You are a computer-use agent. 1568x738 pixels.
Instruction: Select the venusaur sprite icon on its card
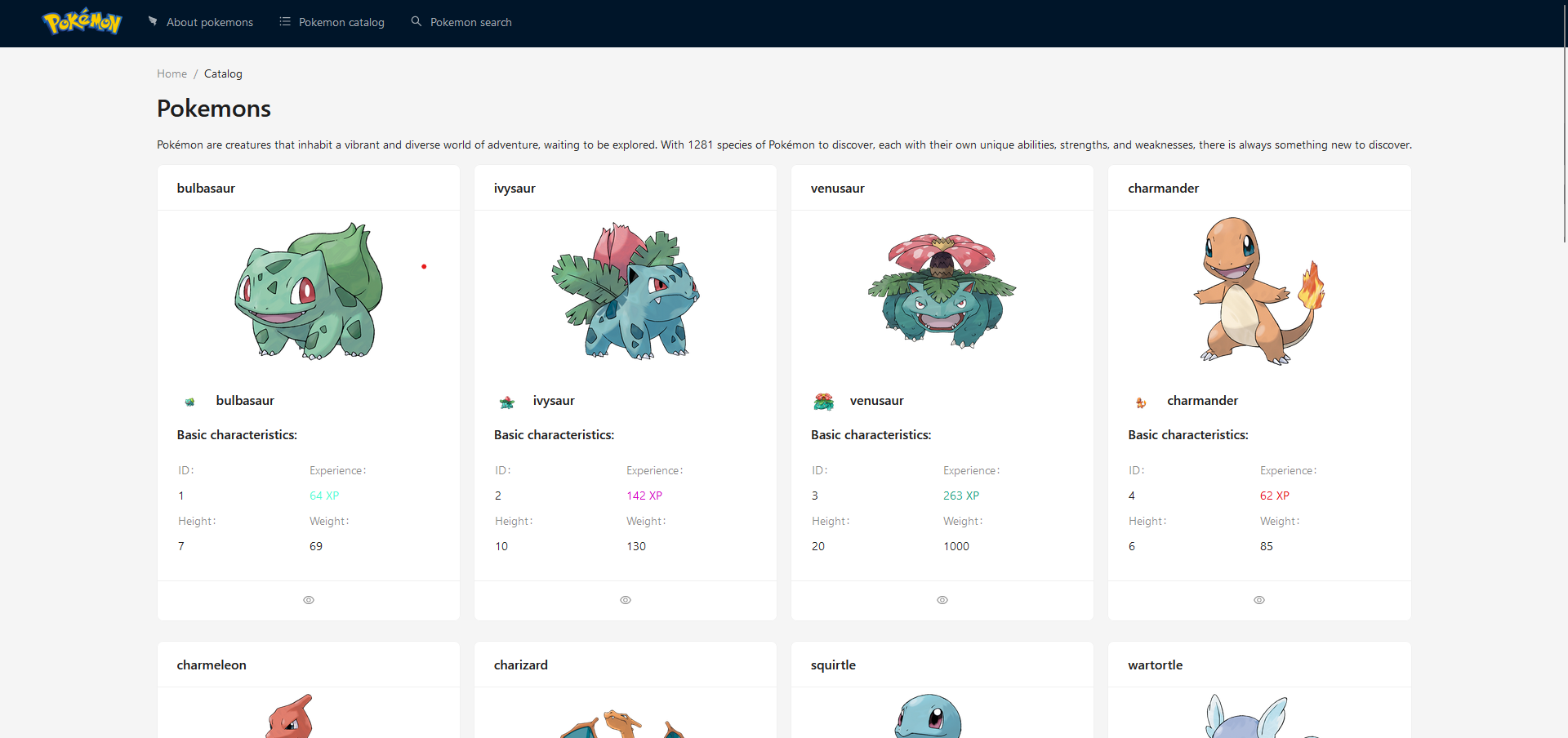point(823,401)
